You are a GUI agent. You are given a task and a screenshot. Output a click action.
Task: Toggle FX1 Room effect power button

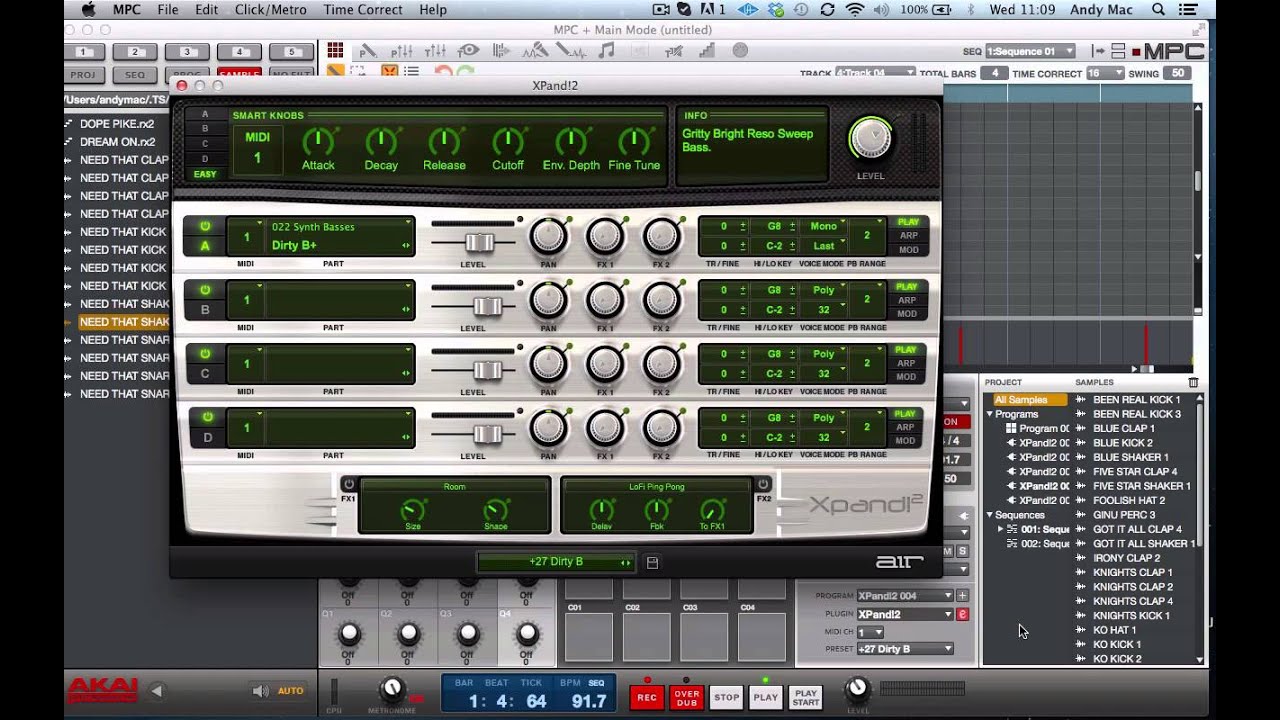[x=348, y=484]
